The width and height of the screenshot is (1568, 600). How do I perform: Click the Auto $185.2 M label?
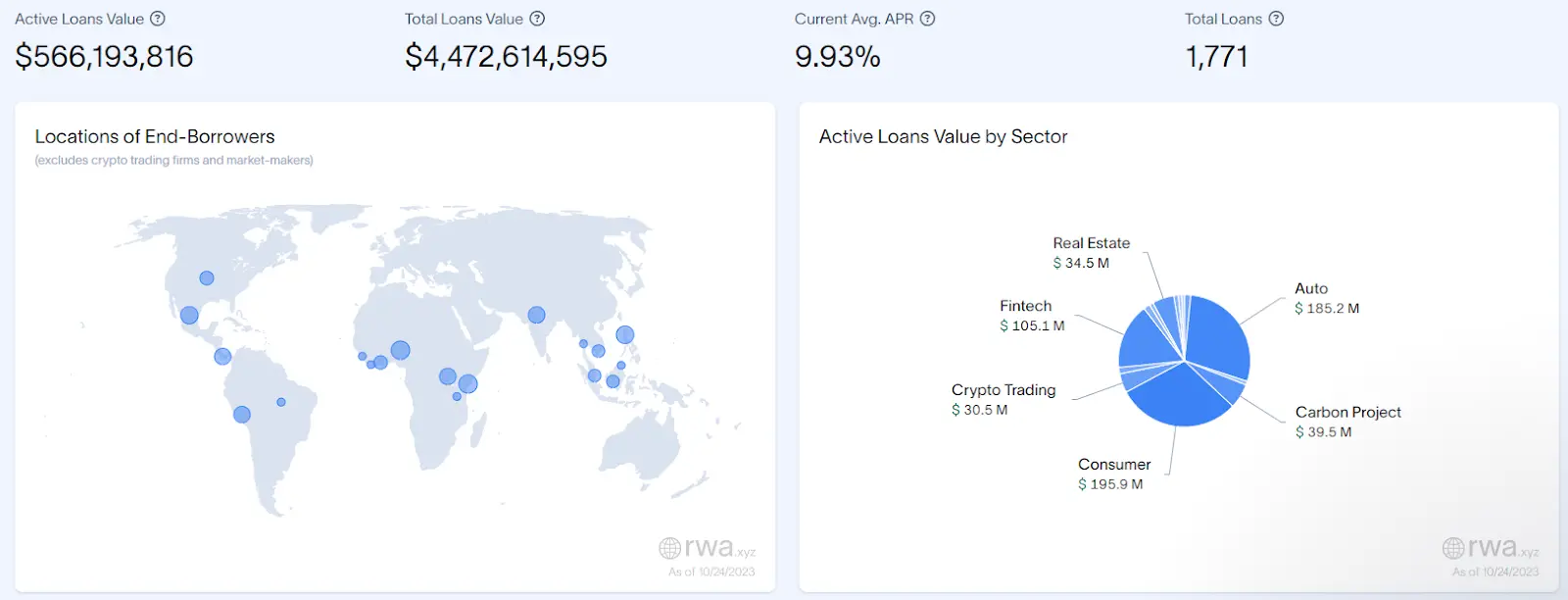(1326, 298)
